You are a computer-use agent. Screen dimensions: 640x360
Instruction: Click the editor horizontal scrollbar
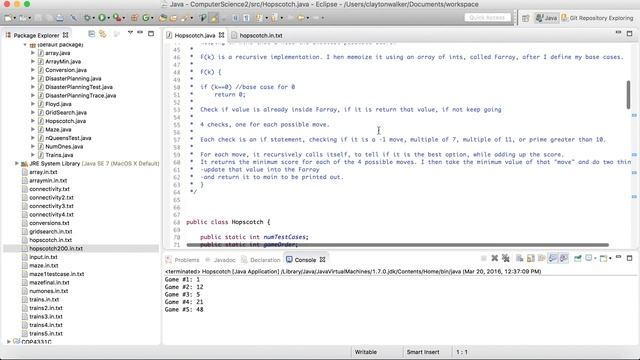pos(398,245)
